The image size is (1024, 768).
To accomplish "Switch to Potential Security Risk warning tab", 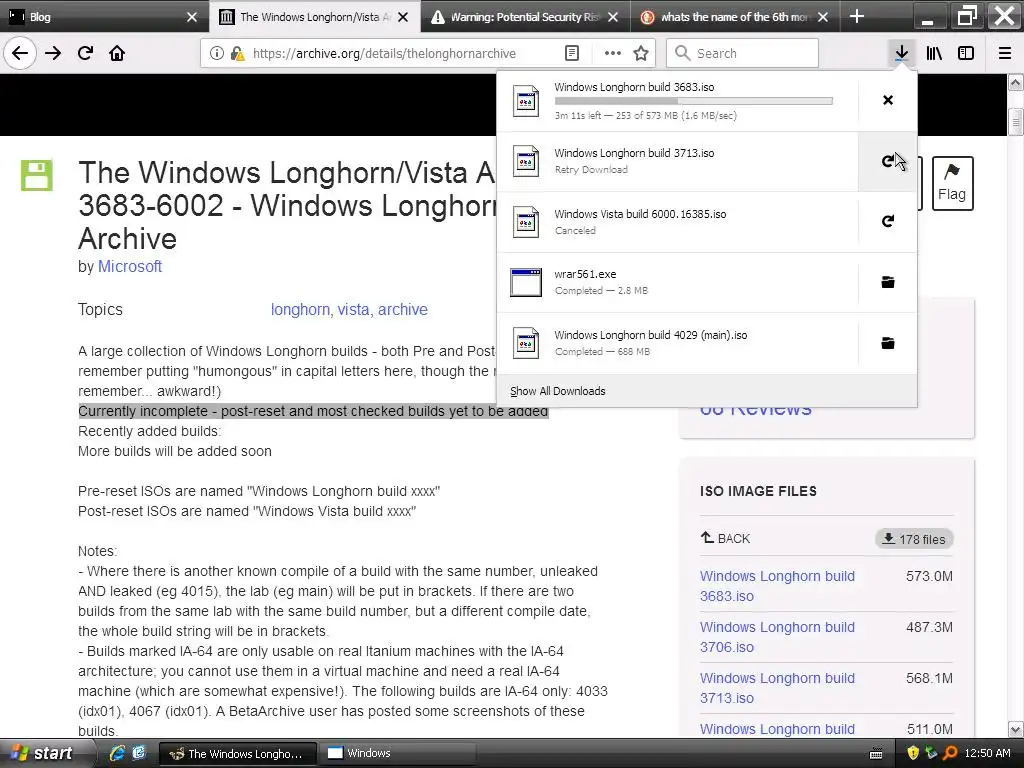I will [x=525, y=17].
